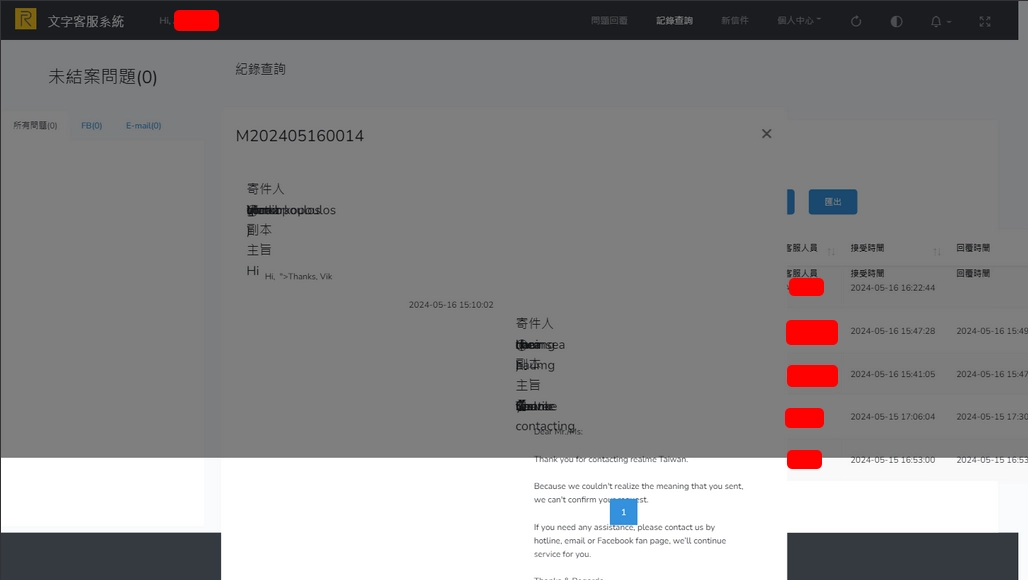Screen dimensions: 1028x580
Task: Sort by 接受時間 column arrows
Action: 937,252
